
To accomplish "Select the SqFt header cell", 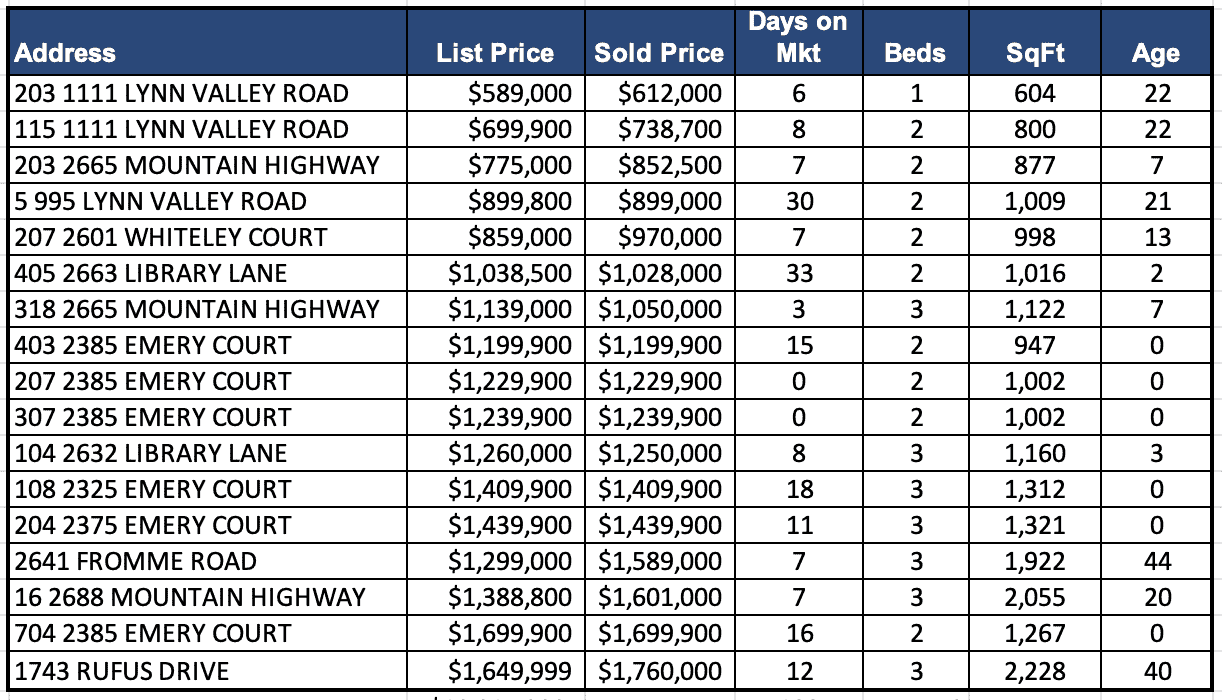I will (1034, 53).
